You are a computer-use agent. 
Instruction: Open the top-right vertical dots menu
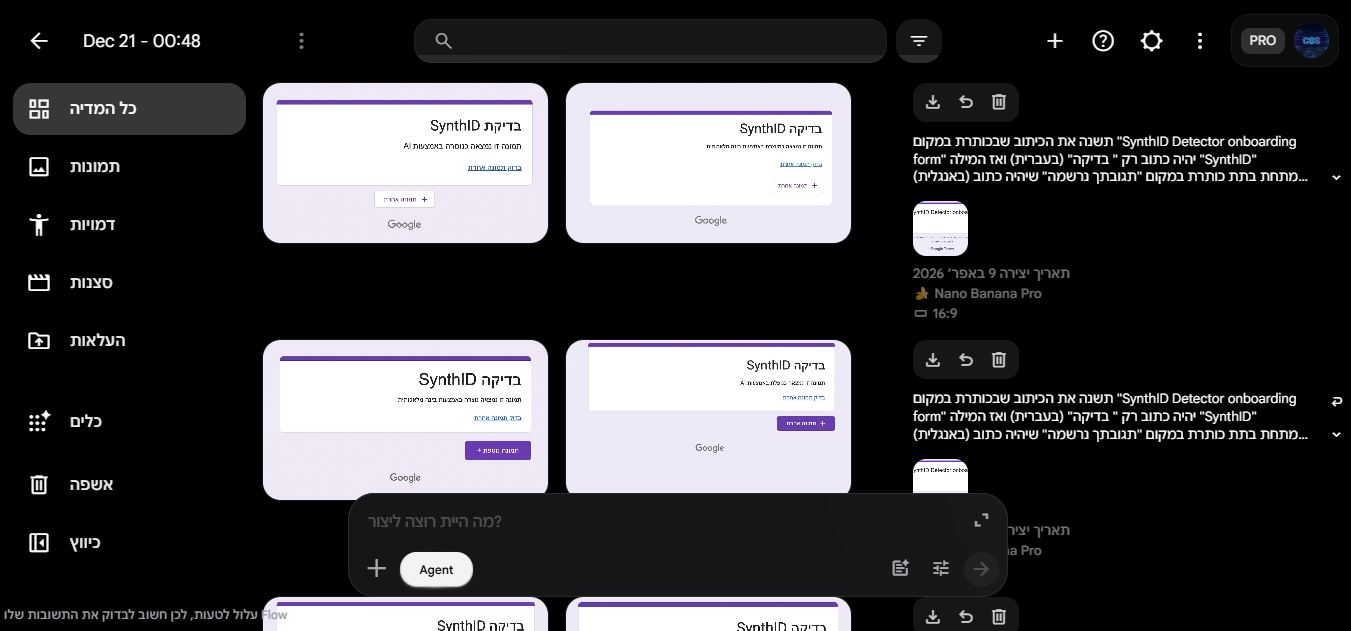click(x=1200, y=41)
